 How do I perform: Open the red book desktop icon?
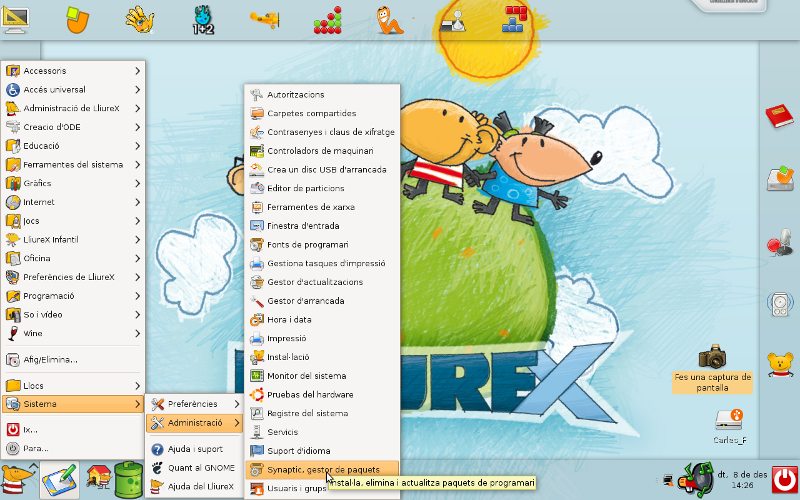(x=780, y=116)
